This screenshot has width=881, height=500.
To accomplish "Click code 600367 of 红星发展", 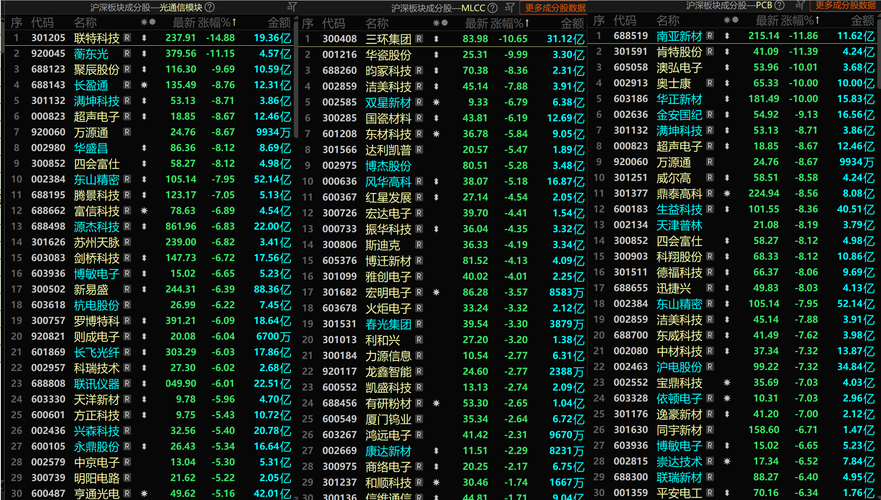I will (339, 197).
